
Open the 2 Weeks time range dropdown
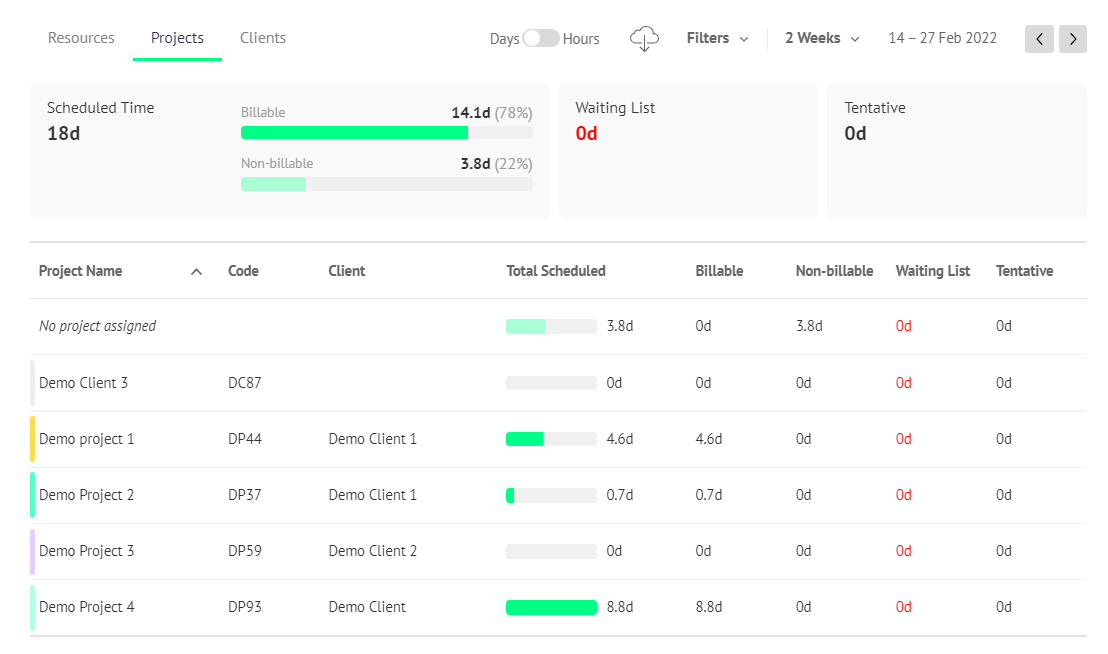coord(813,38)
